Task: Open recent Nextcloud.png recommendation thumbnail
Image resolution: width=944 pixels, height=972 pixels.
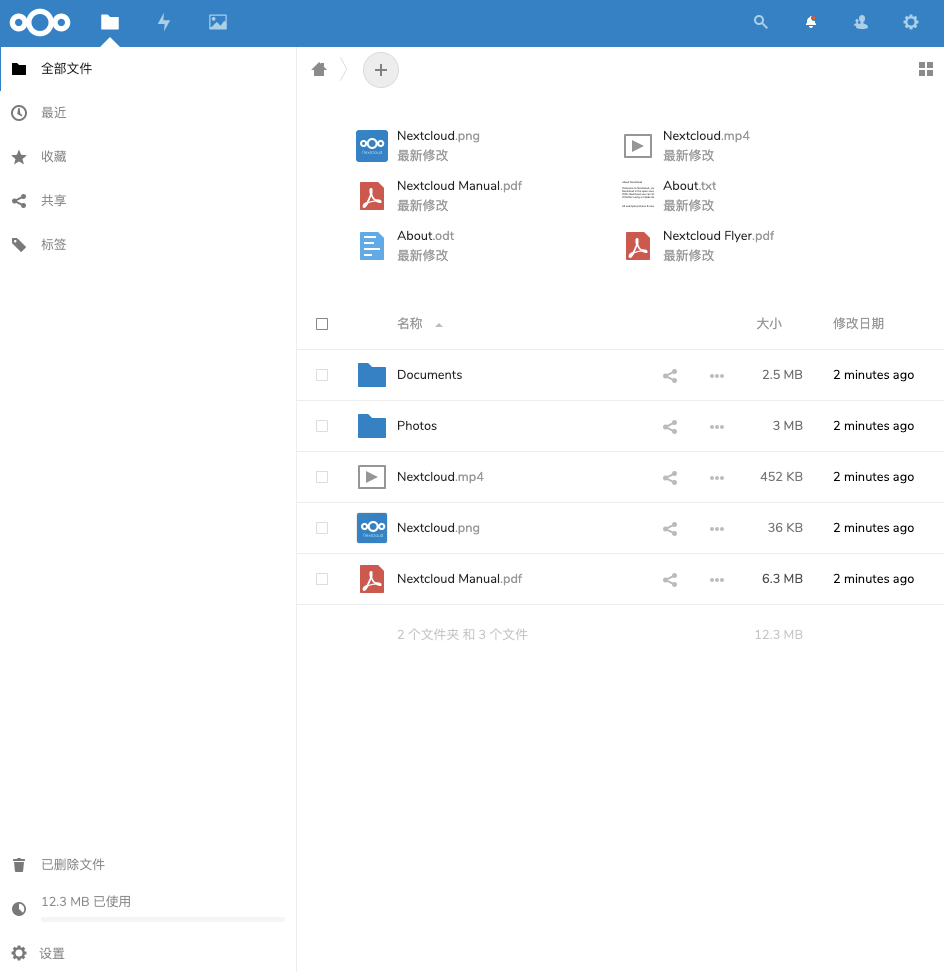Action: 372,146
